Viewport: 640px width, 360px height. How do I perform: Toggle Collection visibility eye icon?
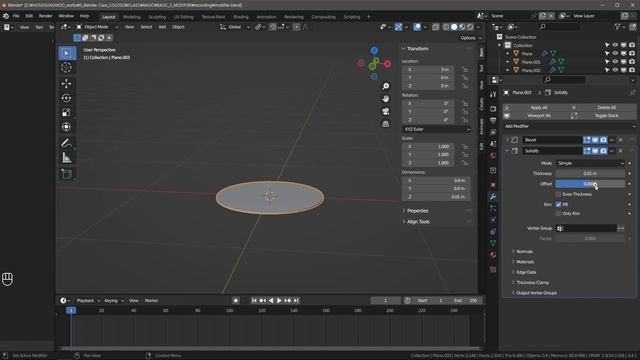pyautogui.click(x=615, y=45)
